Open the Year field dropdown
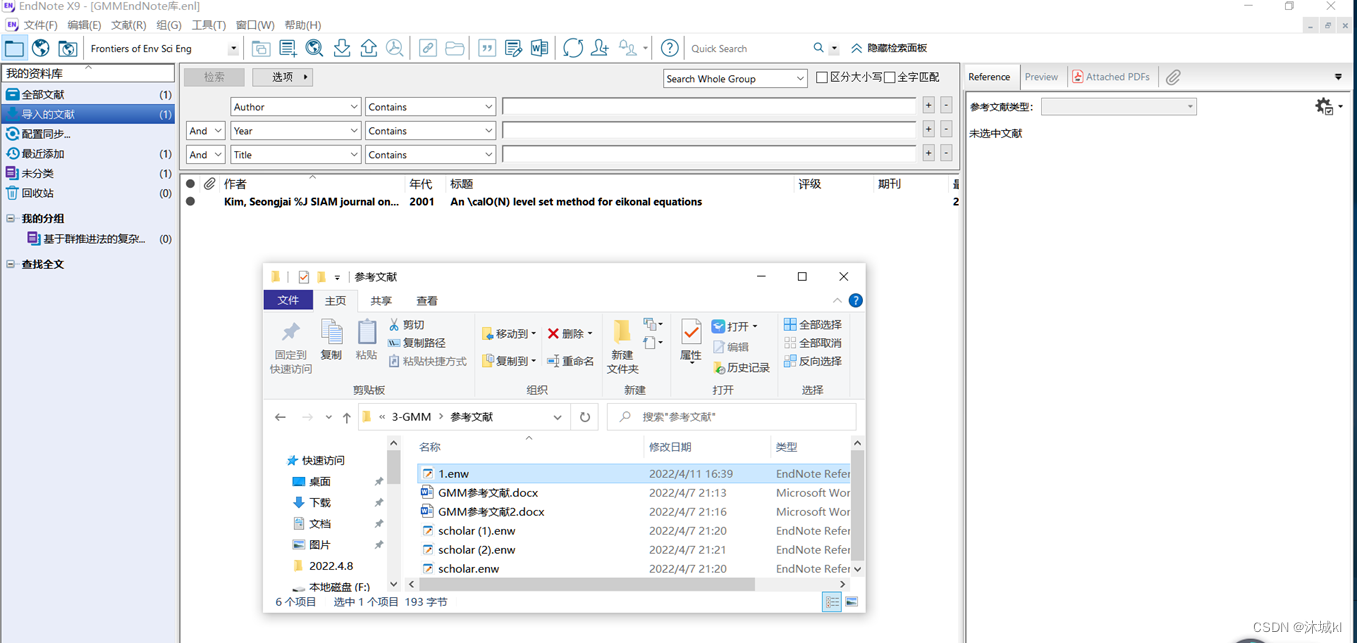Screen dimensions: 1357x643 (296, 130)
